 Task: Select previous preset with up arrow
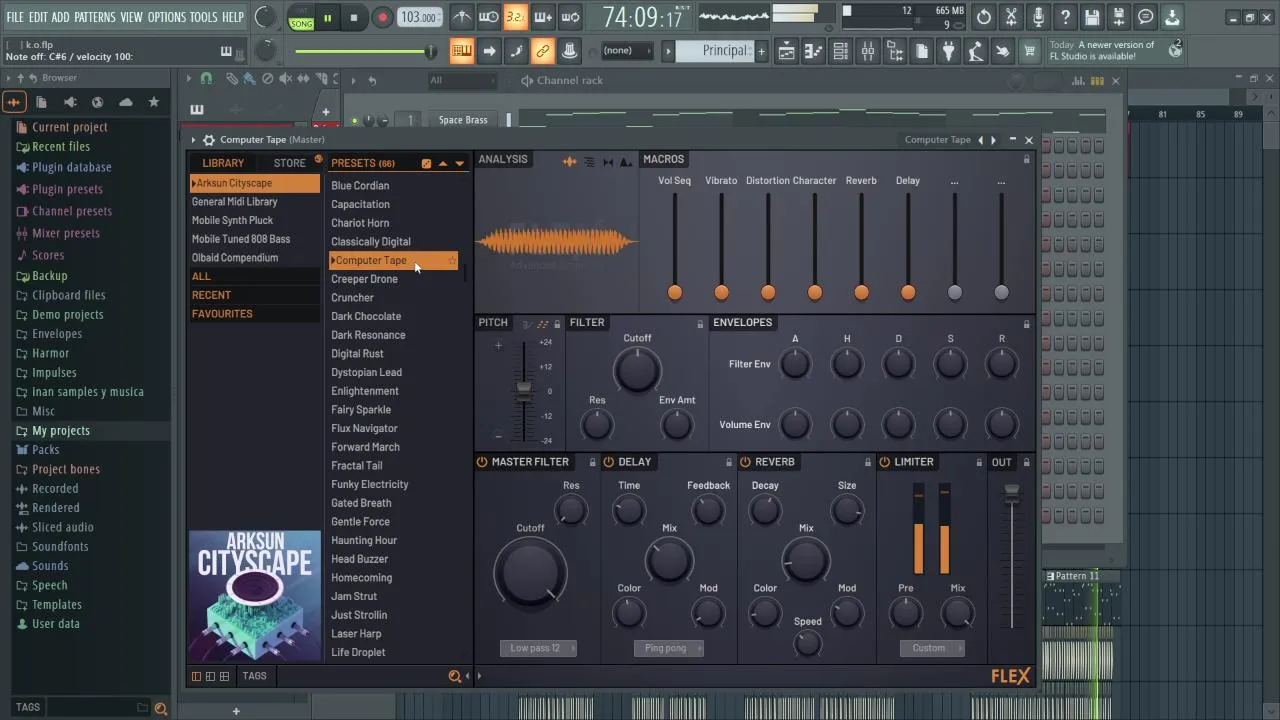[443, 163]
